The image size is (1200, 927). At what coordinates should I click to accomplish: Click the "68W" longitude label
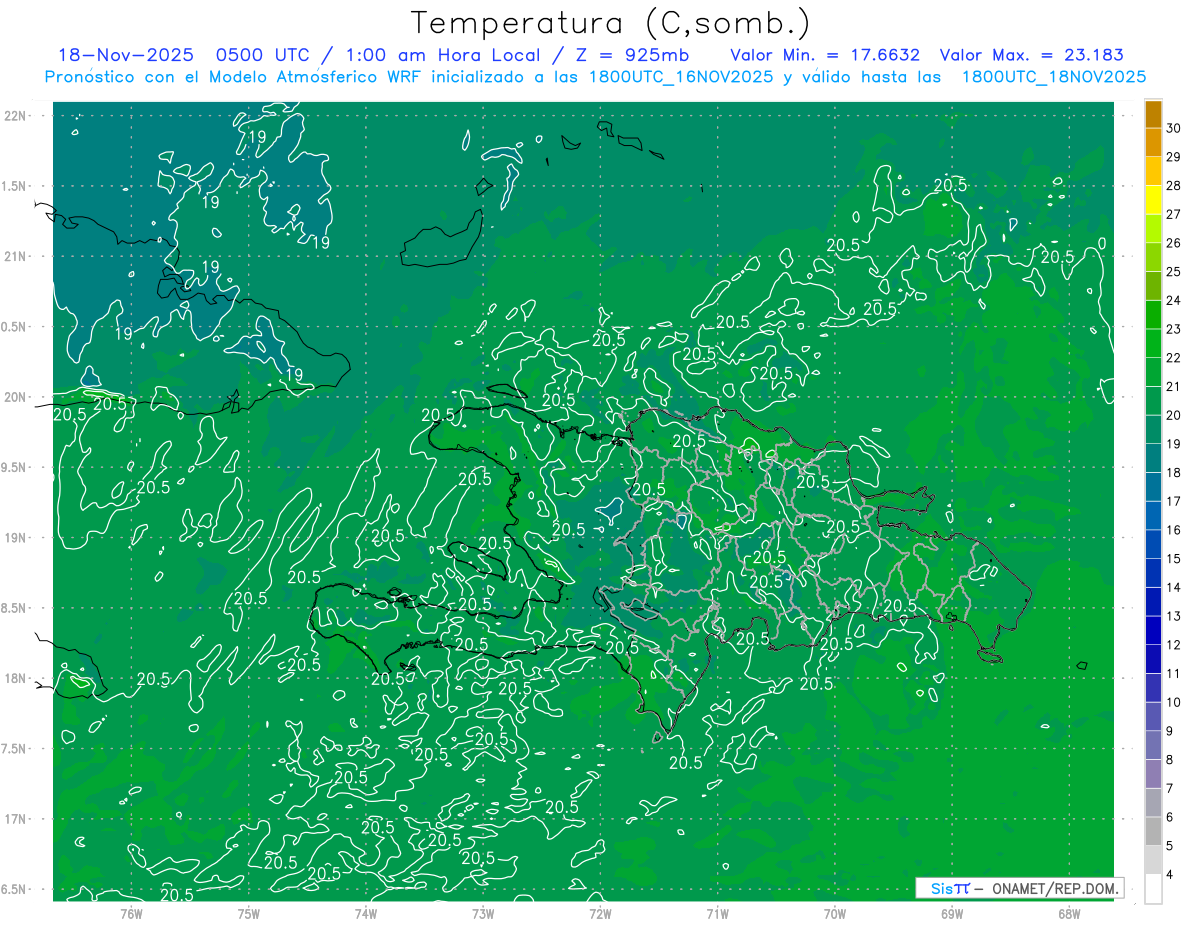(x=1068, y=913)
